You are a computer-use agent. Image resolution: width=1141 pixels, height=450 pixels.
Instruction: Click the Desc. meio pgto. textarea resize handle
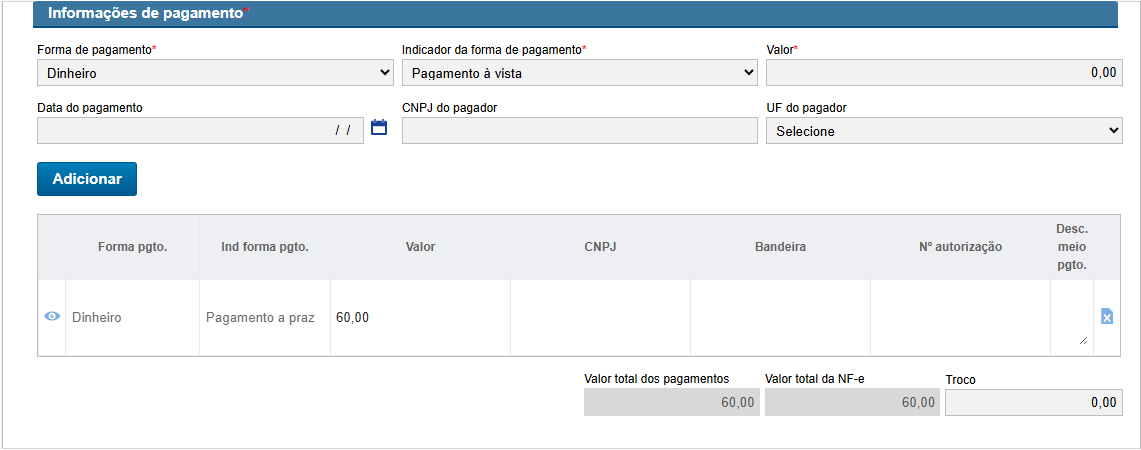point(1083,341)
